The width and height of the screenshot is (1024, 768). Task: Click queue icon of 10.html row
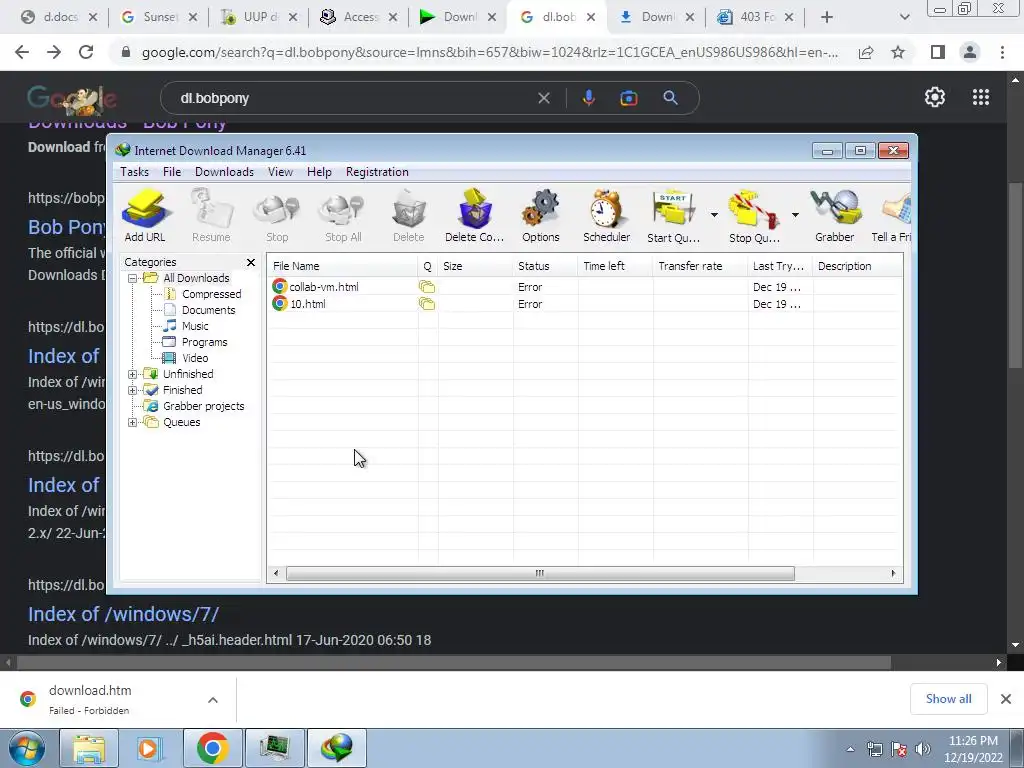427,304
